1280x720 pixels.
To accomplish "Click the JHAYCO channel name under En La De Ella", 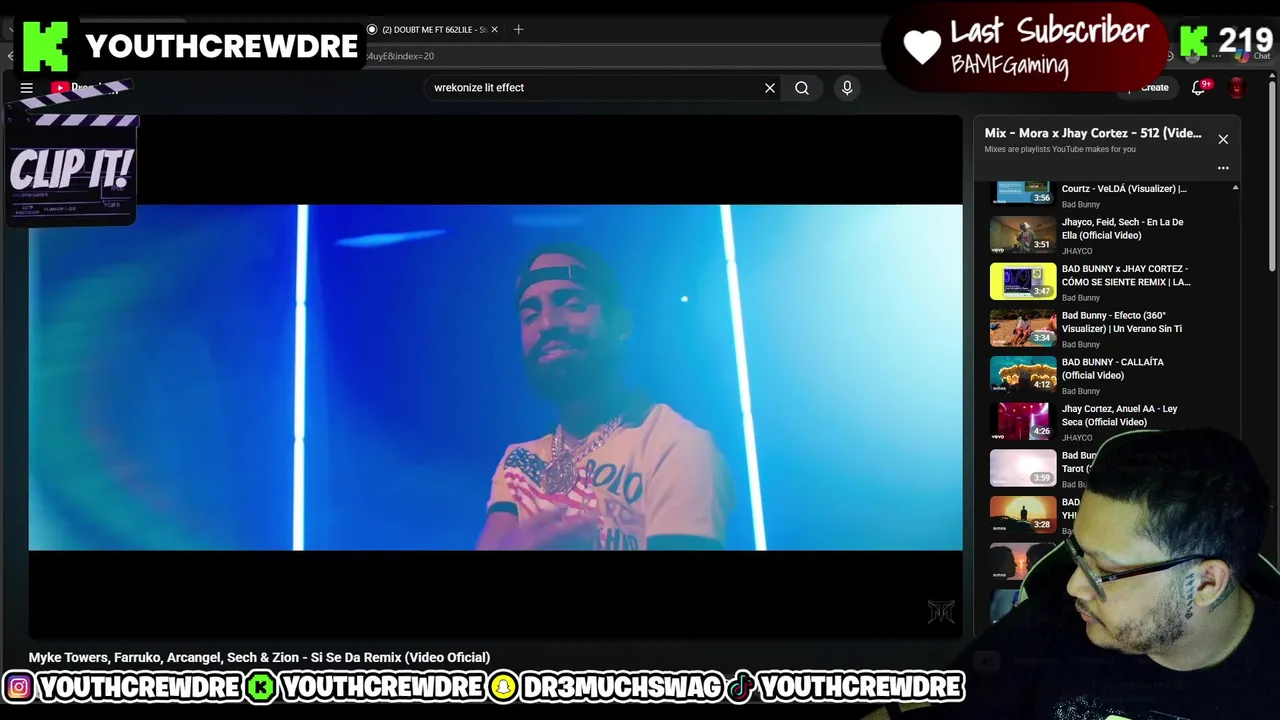I will point(1077,251).
